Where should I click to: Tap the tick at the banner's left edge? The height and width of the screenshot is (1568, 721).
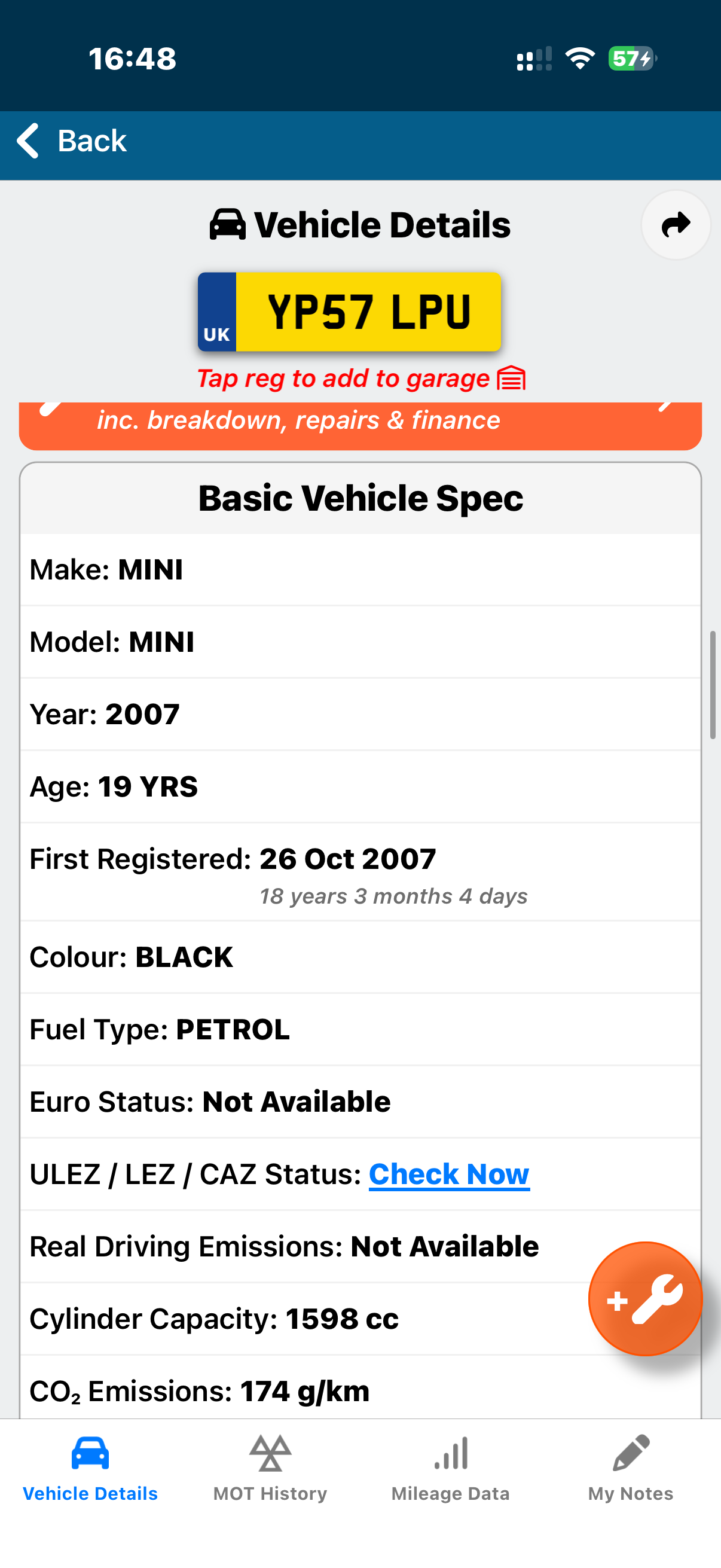[x=48, y=407]
